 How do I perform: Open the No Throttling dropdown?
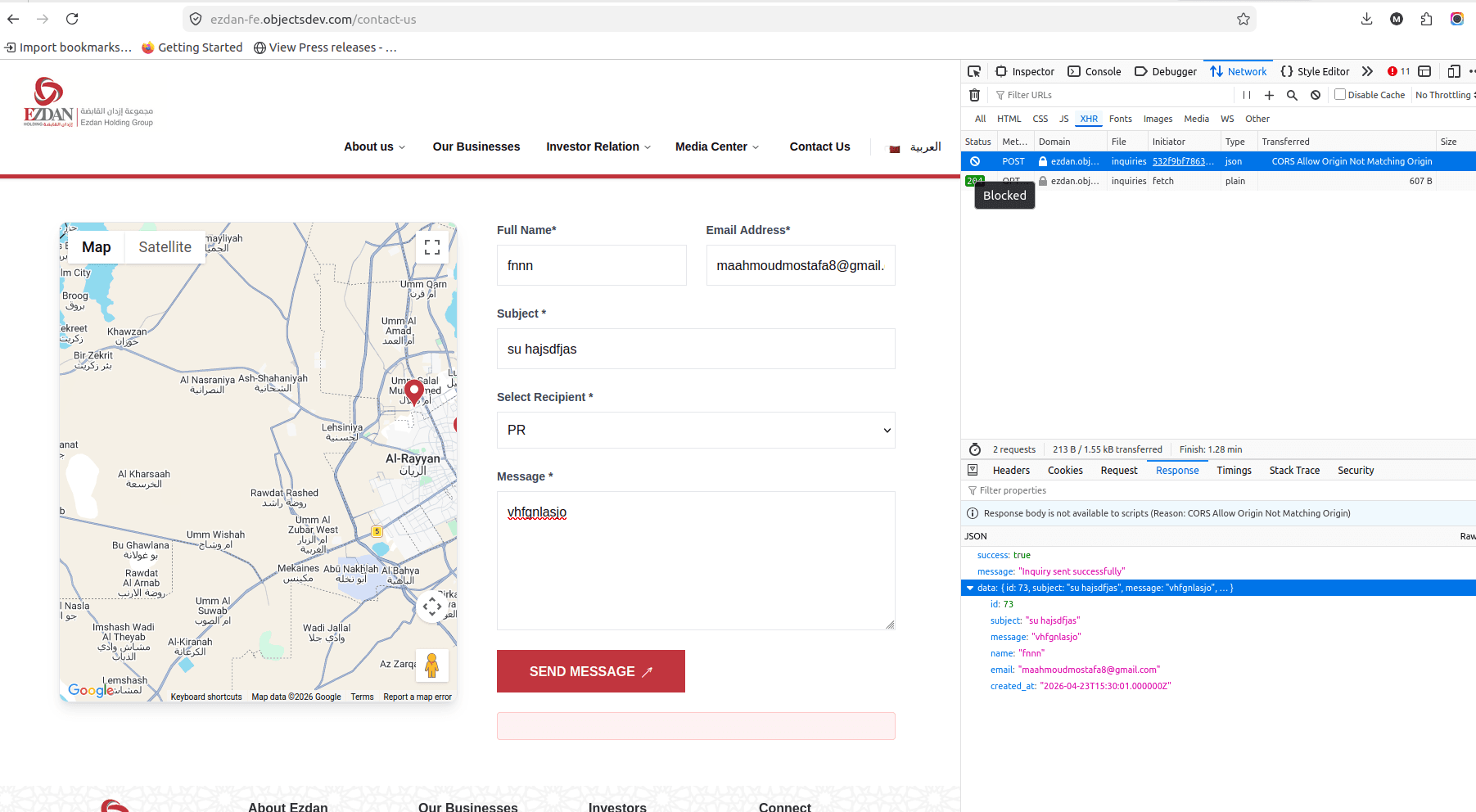tap(1445, 95)
